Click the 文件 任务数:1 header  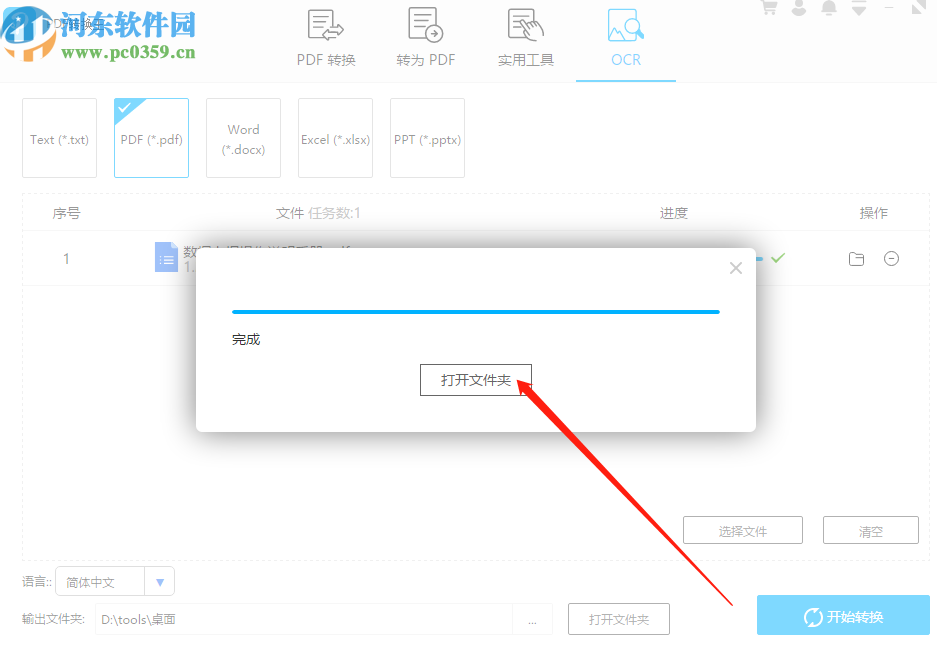tap(318, 213)
